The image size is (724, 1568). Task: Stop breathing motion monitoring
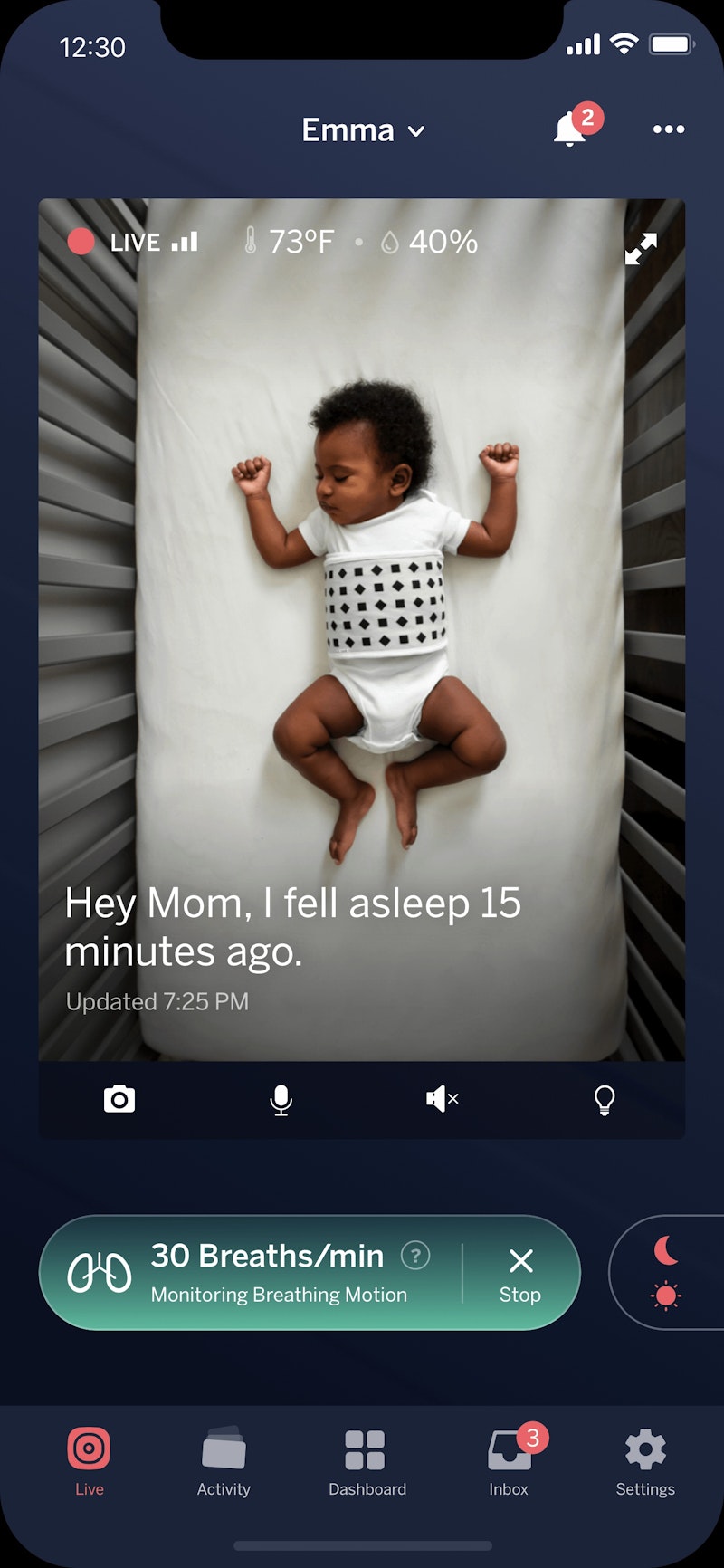coord(520,1274)
